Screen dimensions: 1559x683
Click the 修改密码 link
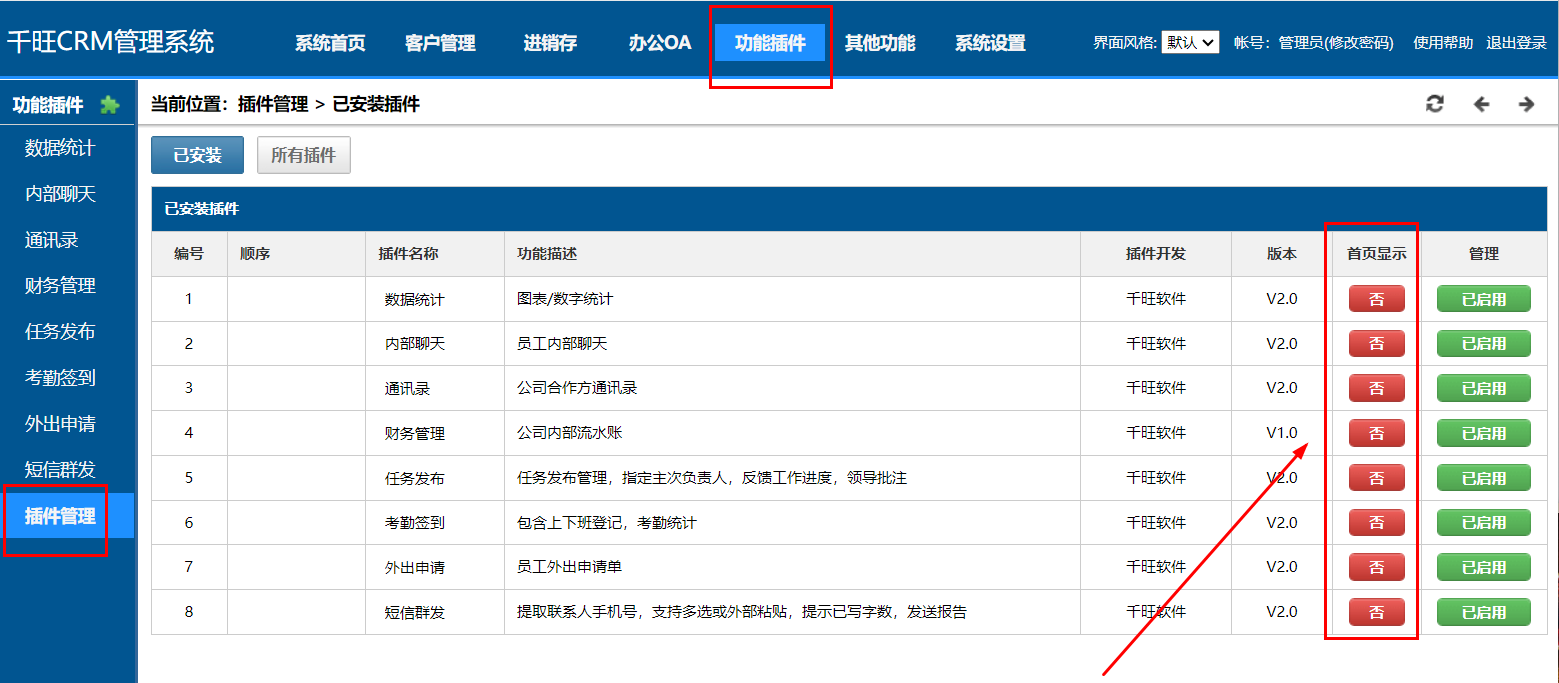point(1358,43)
